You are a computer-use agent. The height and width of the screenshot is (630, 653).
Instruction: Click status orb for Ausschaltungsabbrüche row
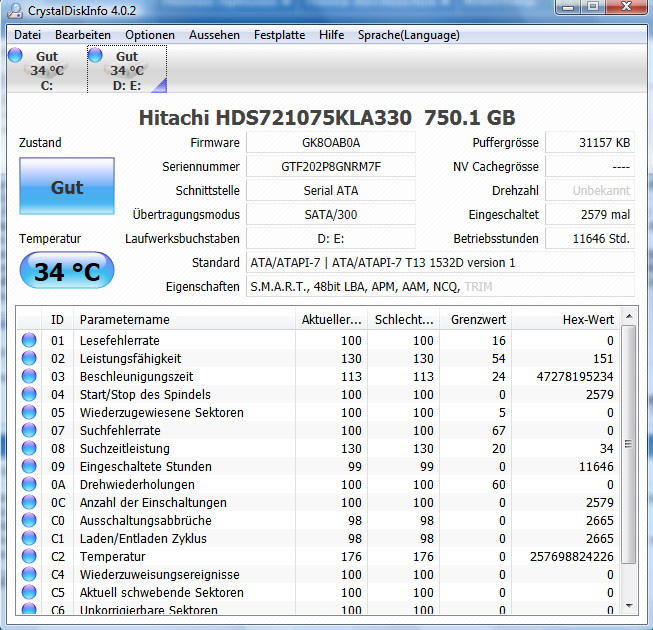[29, 520]
